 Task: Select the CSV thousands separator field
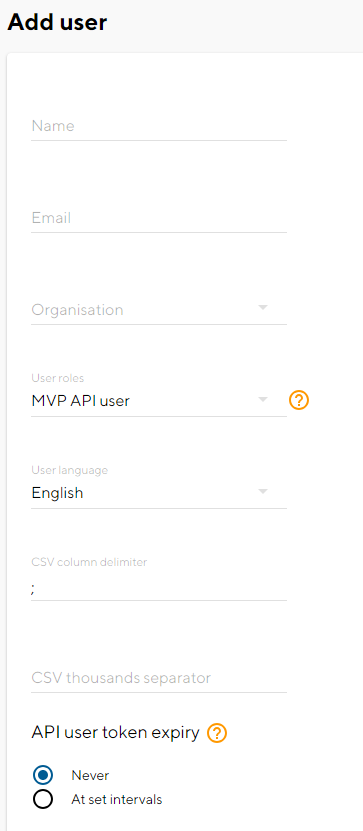tap(159, 678)
